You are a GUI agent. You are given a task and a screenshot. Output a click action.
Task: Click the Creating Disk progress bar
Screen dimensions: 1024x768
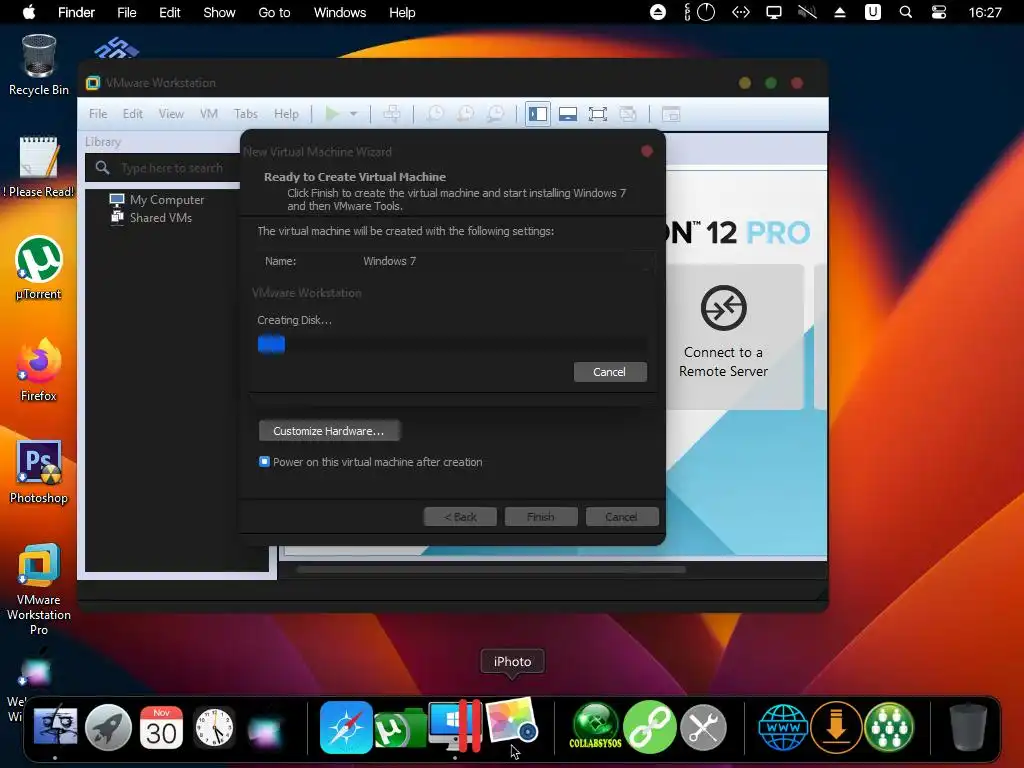(452, 344)
